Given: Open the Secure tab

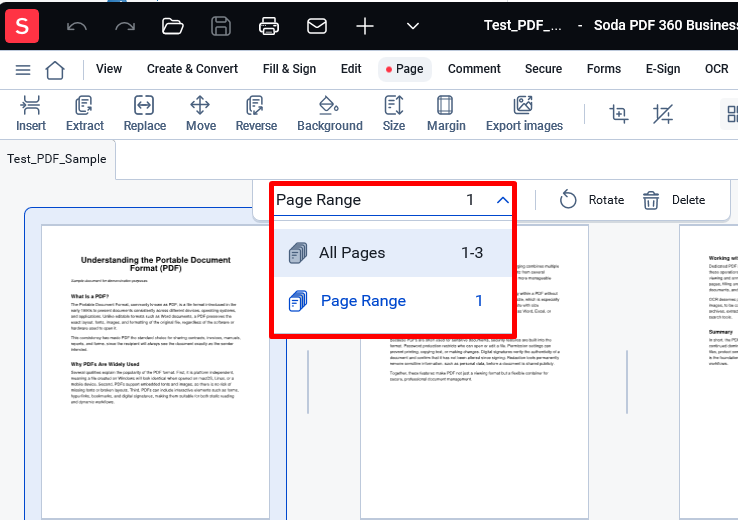Looking at the screenshot, I should coord(543,69).
